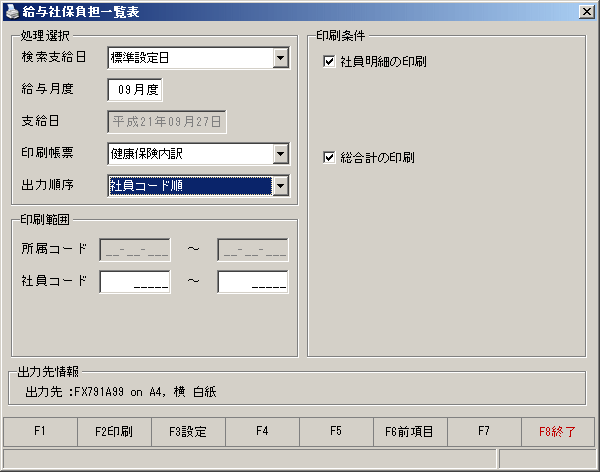
Task: Click the 社員コード end field
Action: click(x=253, y=282)
